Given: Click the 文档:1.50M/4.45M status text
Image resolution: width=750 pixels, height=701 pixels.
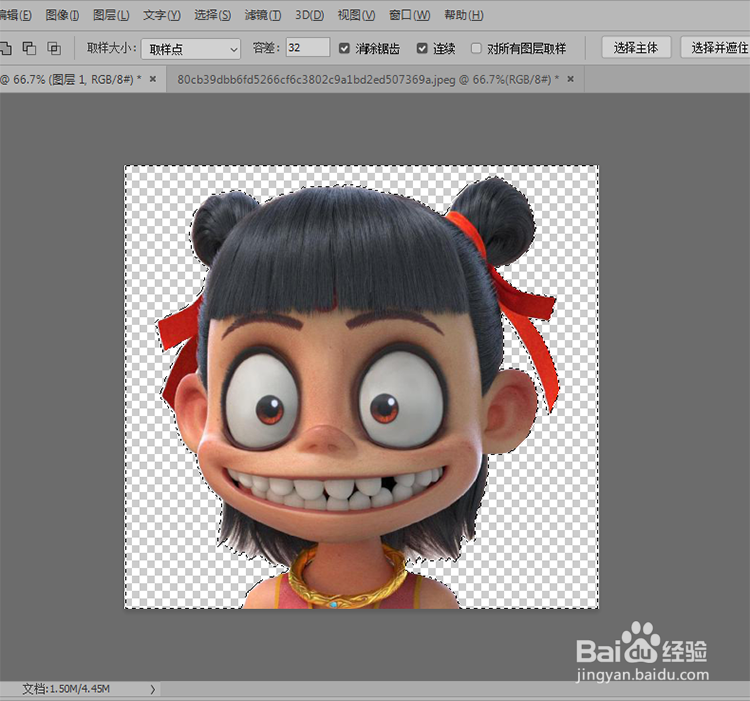Looking at the screenshot, I should point(66,689).
